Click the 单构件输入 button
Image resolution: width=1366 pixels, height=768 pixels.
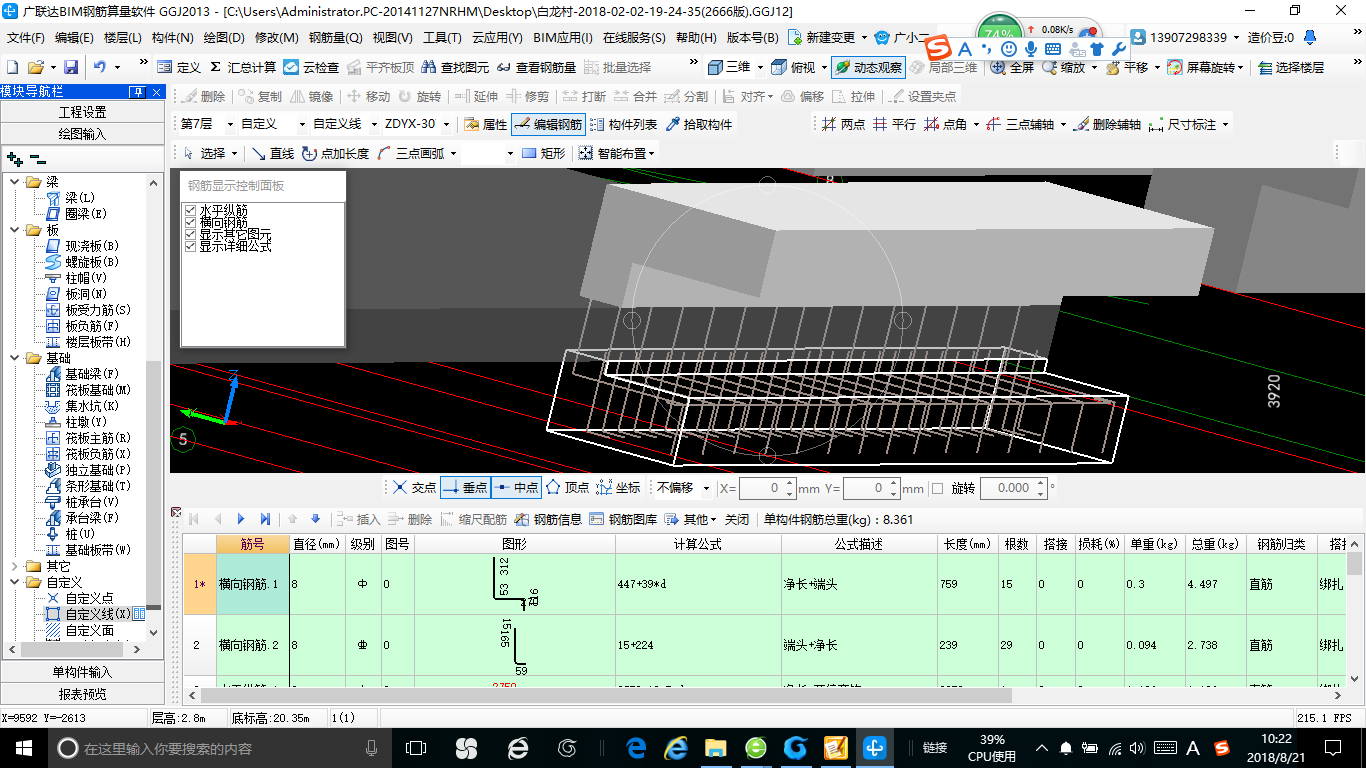(82, 672)
